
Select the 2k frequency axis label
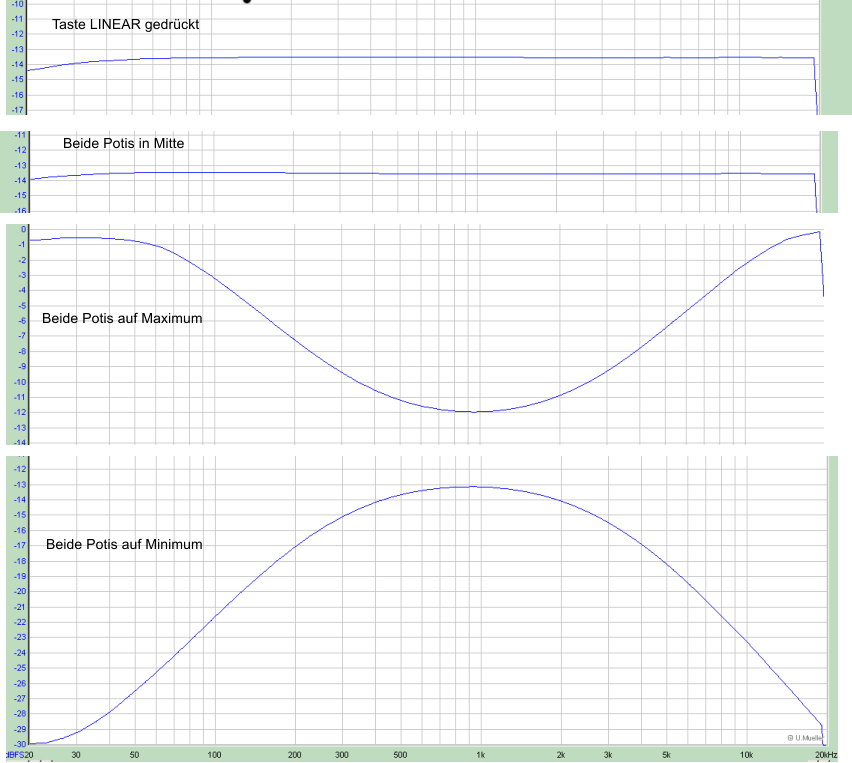561,754
